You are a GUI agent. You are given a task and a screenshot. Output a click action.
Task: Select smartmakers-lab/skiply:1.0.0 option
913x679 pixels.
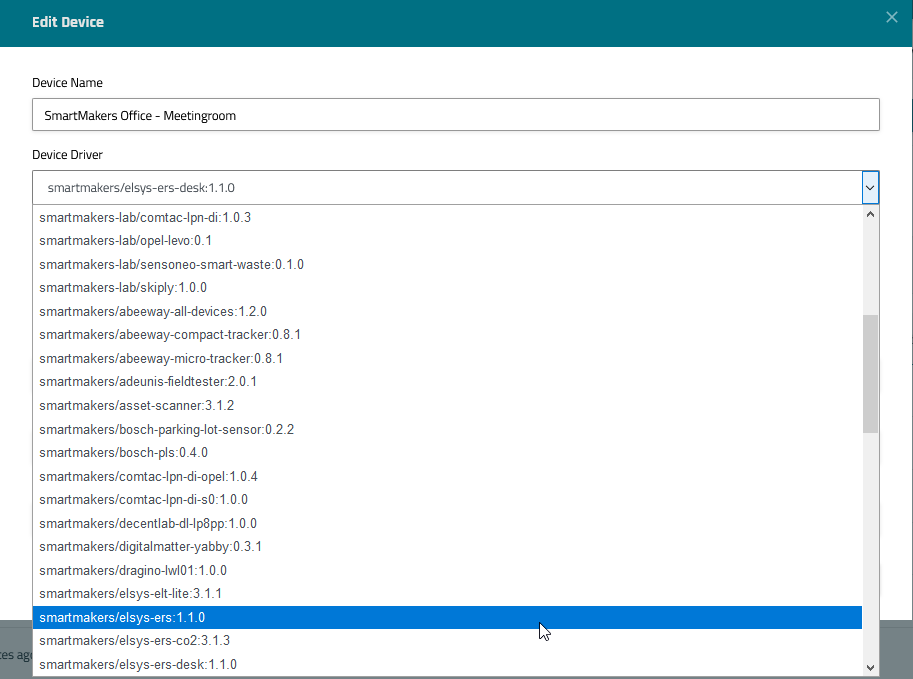point(123,288)
